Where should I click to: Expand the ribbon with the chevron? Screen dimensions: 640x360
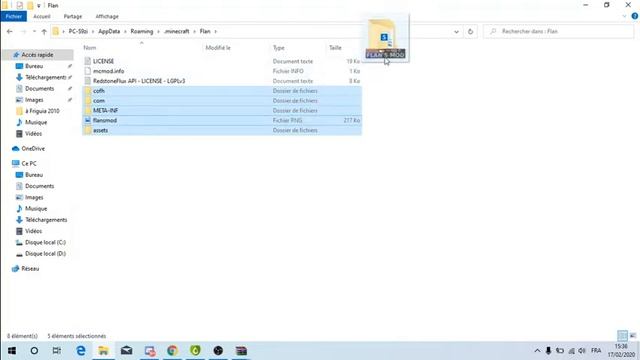coord(624,16)
